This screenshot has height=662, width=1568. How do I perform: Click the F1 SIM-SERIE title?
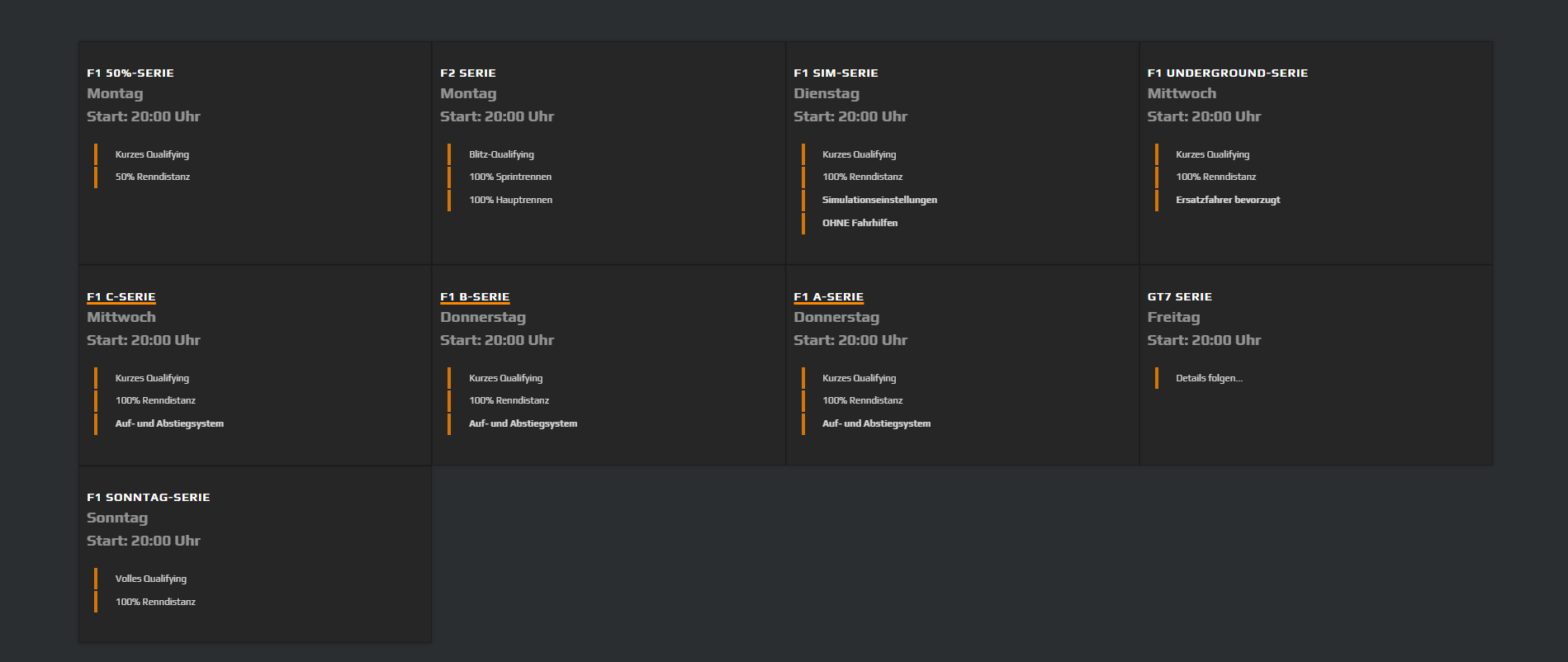click(836, 73)
